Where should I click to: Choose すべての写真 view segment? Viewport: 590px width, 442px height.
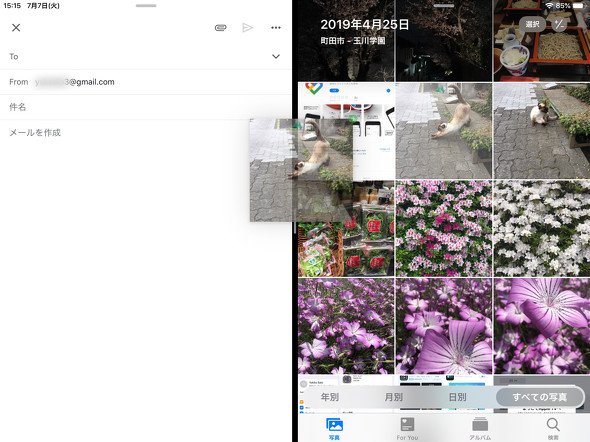click(x=540, y=397)
